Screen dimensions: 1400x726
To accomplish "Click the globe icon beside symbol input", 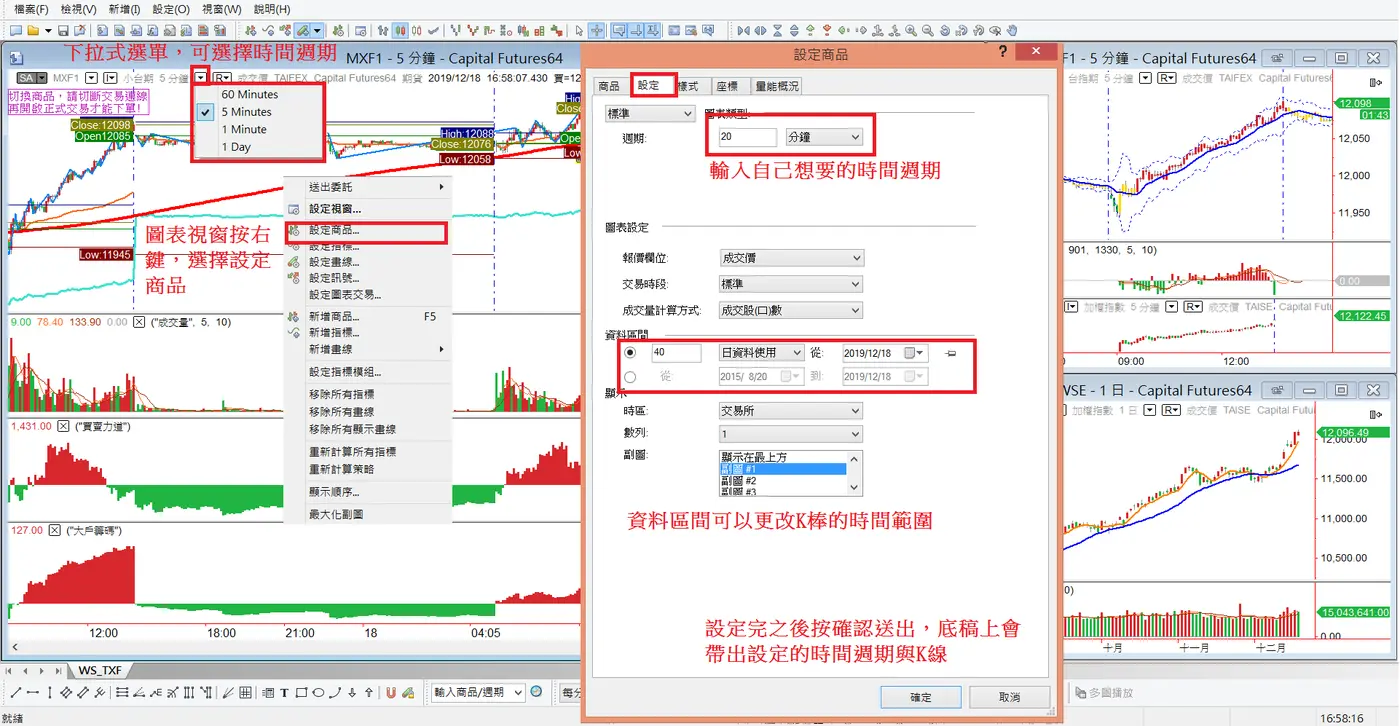I will pos(536,692).
